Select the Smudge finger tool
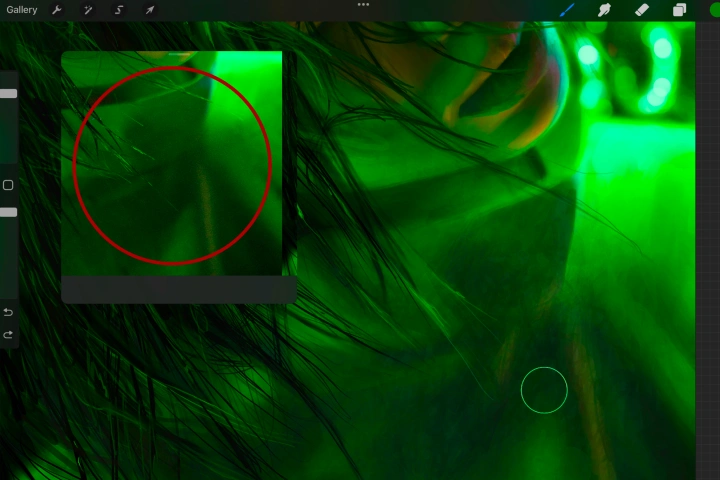The image size is (720, 480). click(x=604, y=10)
